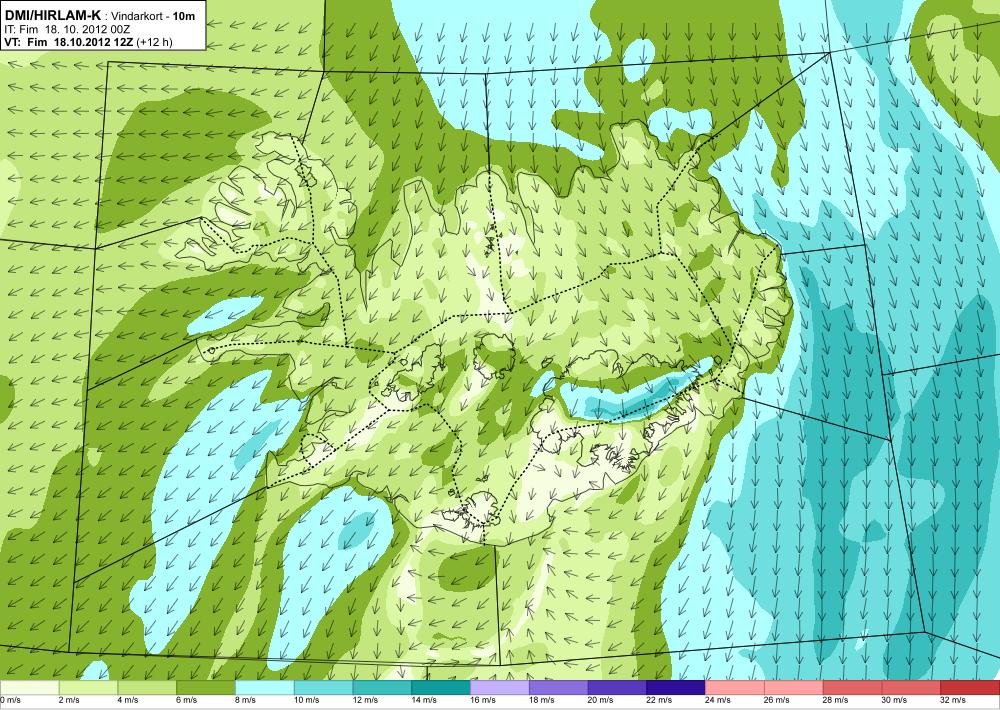1000x710 pixels.
Task: Click the '26 m/s' legend label
Action: coord(776,700)
